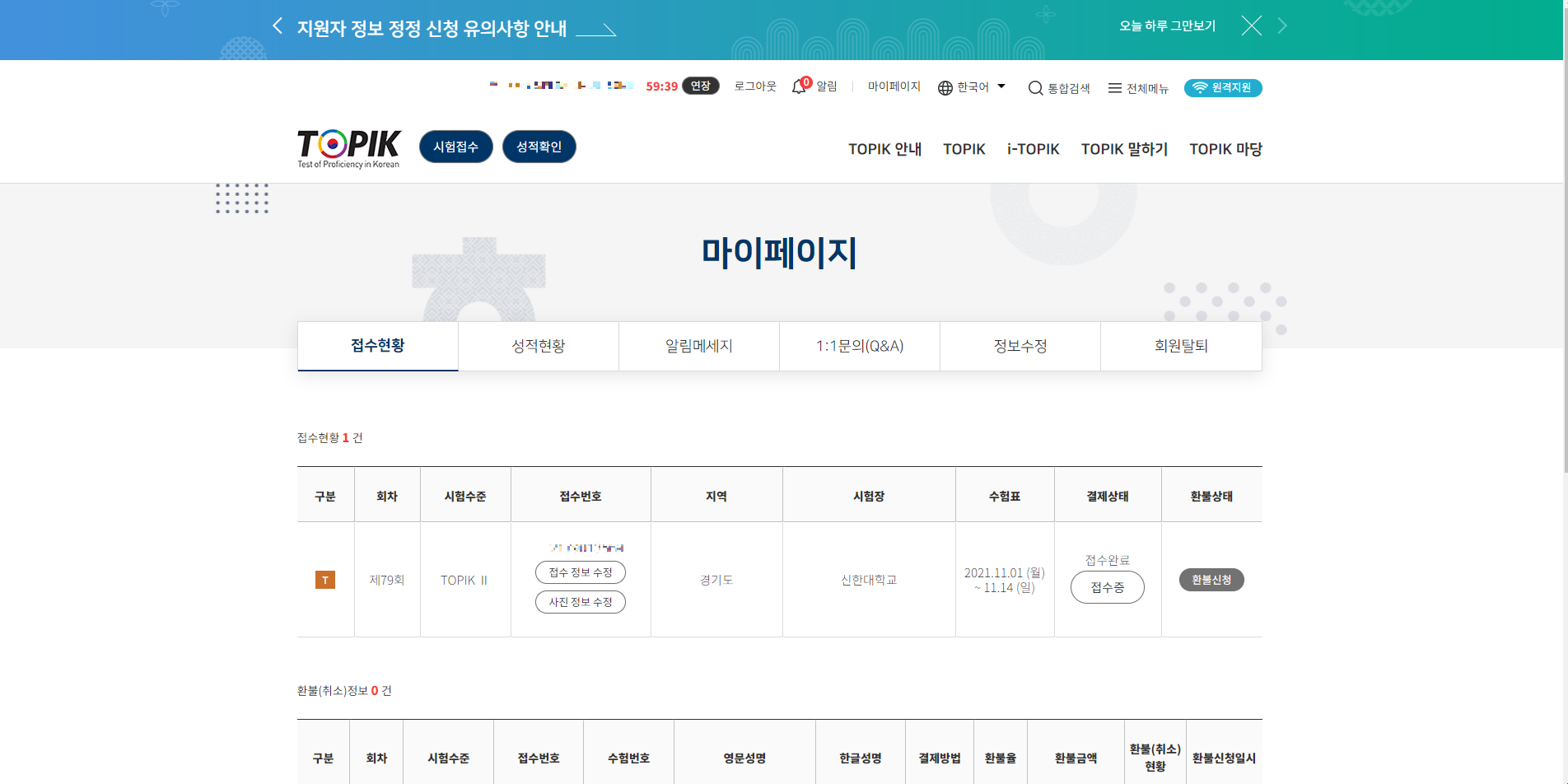
Task: Click the '사진 정보 수정' button
Action: pyautogui.click(x=581, y=602)
